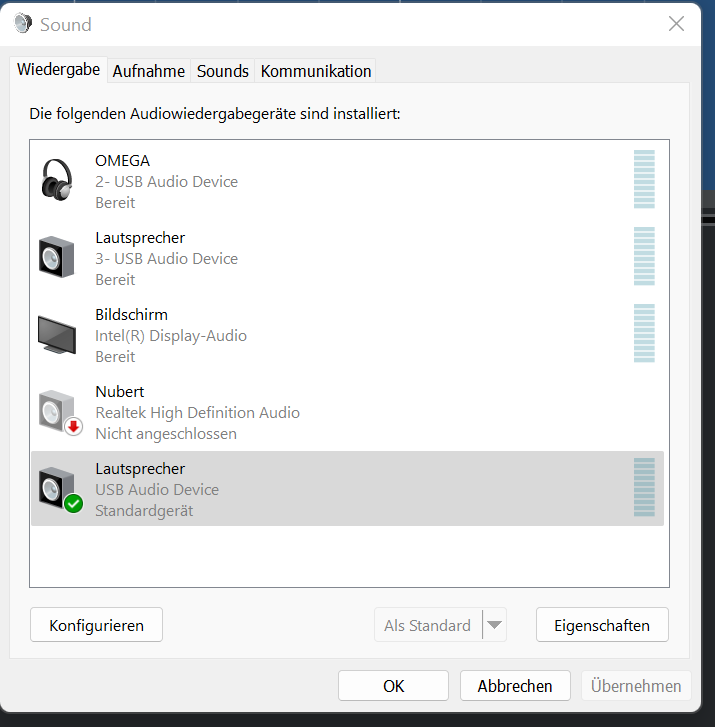Select the Bildschirm device name

point(131,314)
